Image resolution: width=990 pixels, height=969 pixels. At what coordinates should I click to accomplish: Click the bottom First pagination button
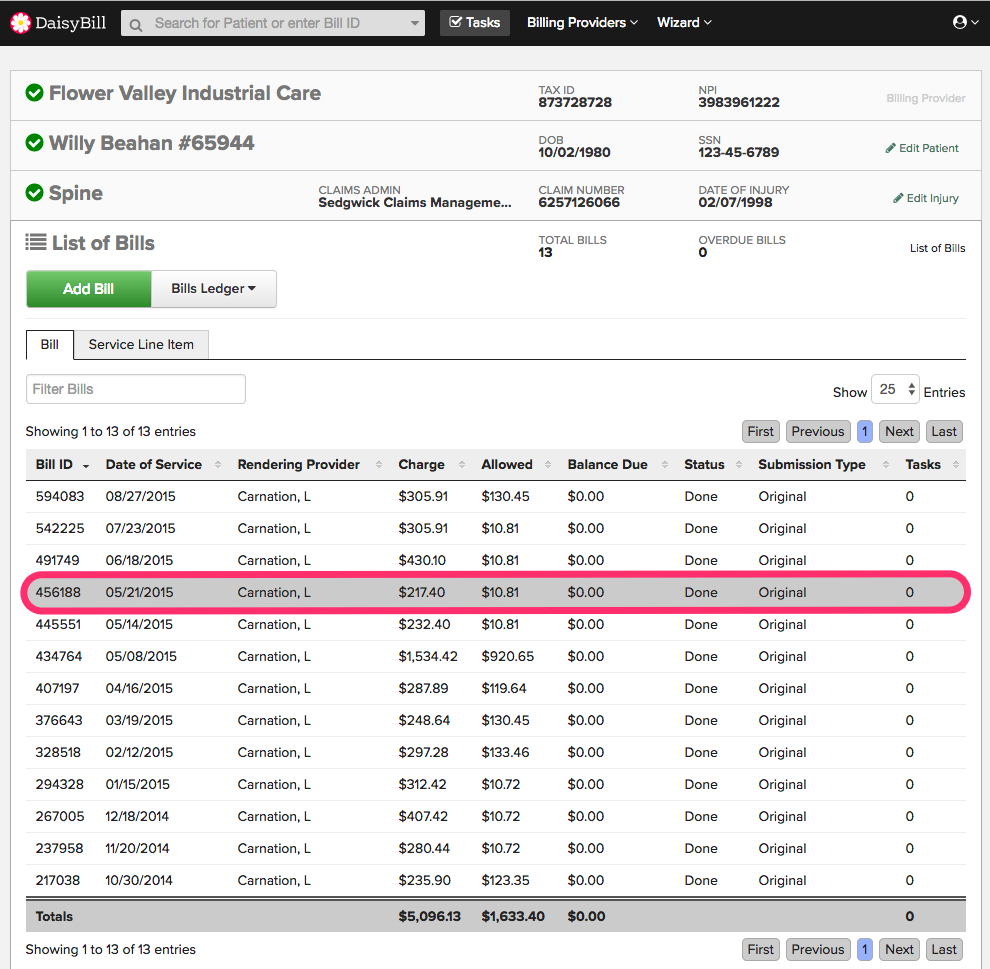click(x=760, y=949)
